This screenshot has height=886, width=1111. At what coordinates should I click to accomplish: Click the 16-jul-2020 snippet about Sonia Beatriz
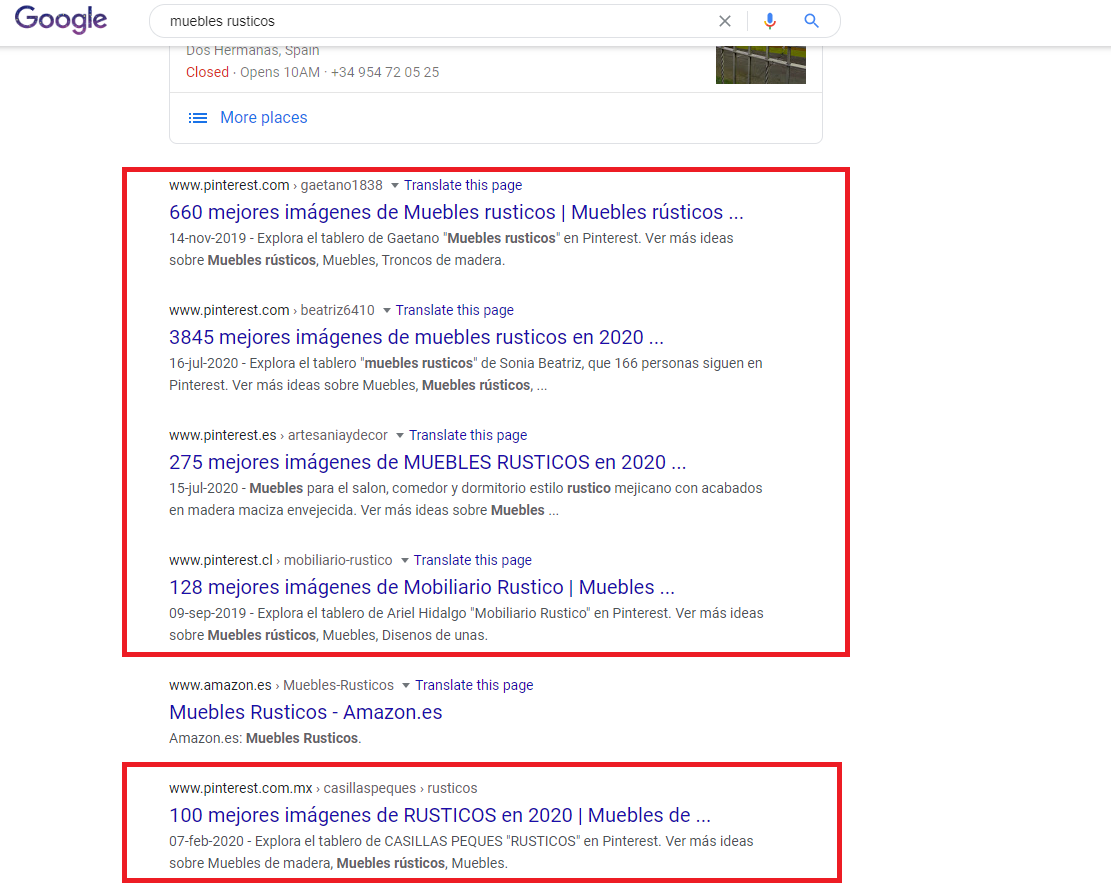[466, 374]
